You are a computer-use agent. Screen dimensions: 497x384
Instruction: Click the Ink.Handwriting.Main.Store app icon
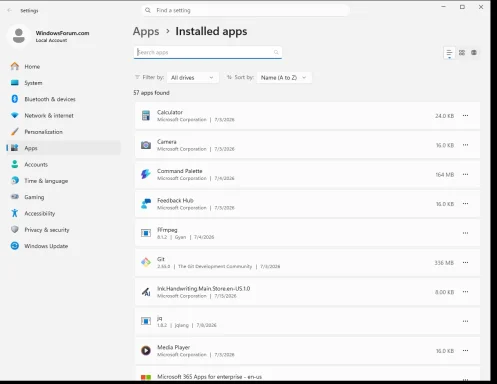coord(146,292)
